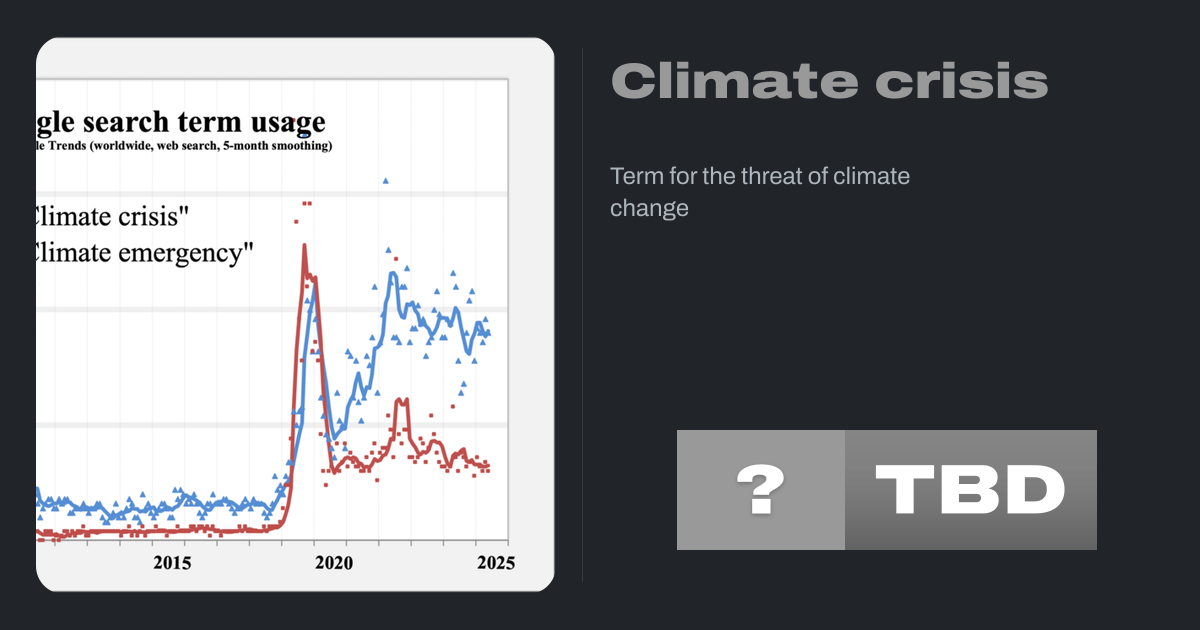Click the chart subtitle about 5-month smoothing
Viewport: 1200px width, 630px height.
point(185,146)
